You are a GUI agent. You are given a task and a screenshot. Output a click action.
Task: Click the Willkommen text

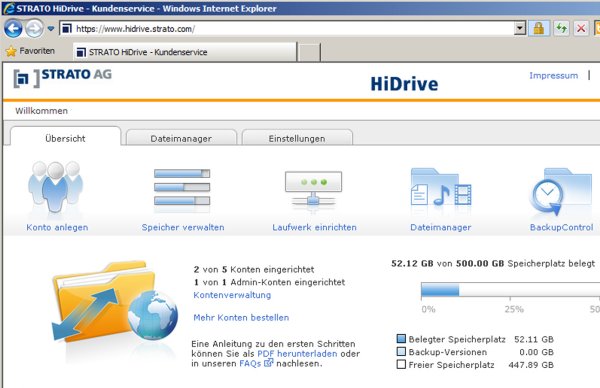[41, 111]
